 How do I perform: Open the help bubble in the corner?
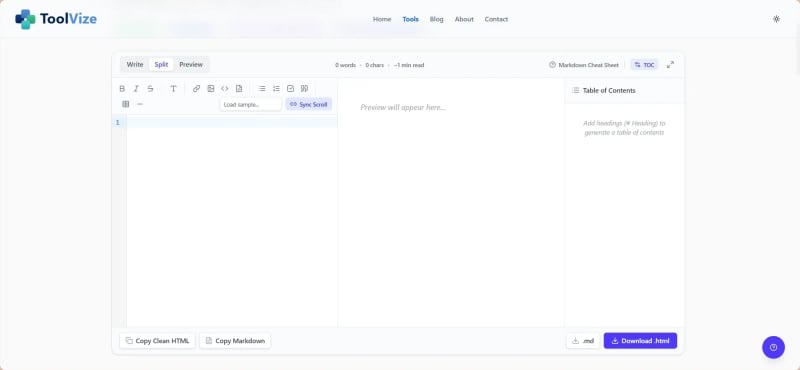[x=773, y=348]
